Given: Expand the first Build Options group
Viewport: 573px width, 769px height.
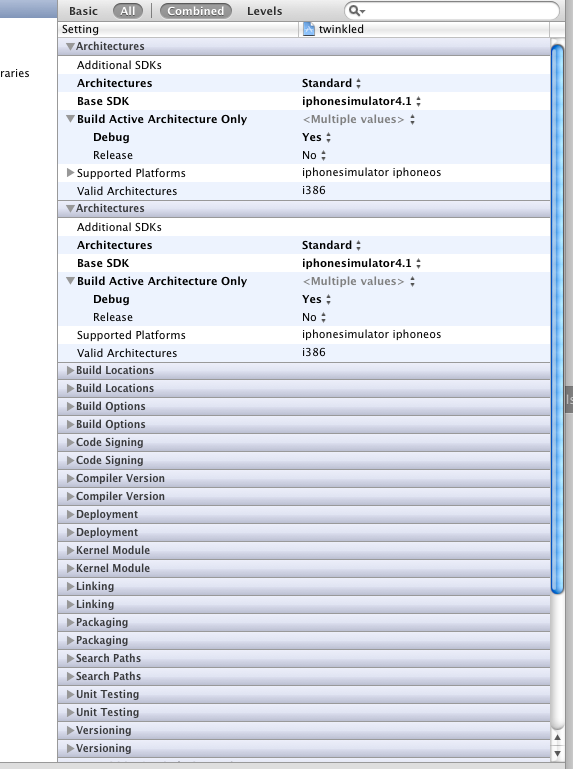Looking at the screenshot, I should click(x=70, y=406).
